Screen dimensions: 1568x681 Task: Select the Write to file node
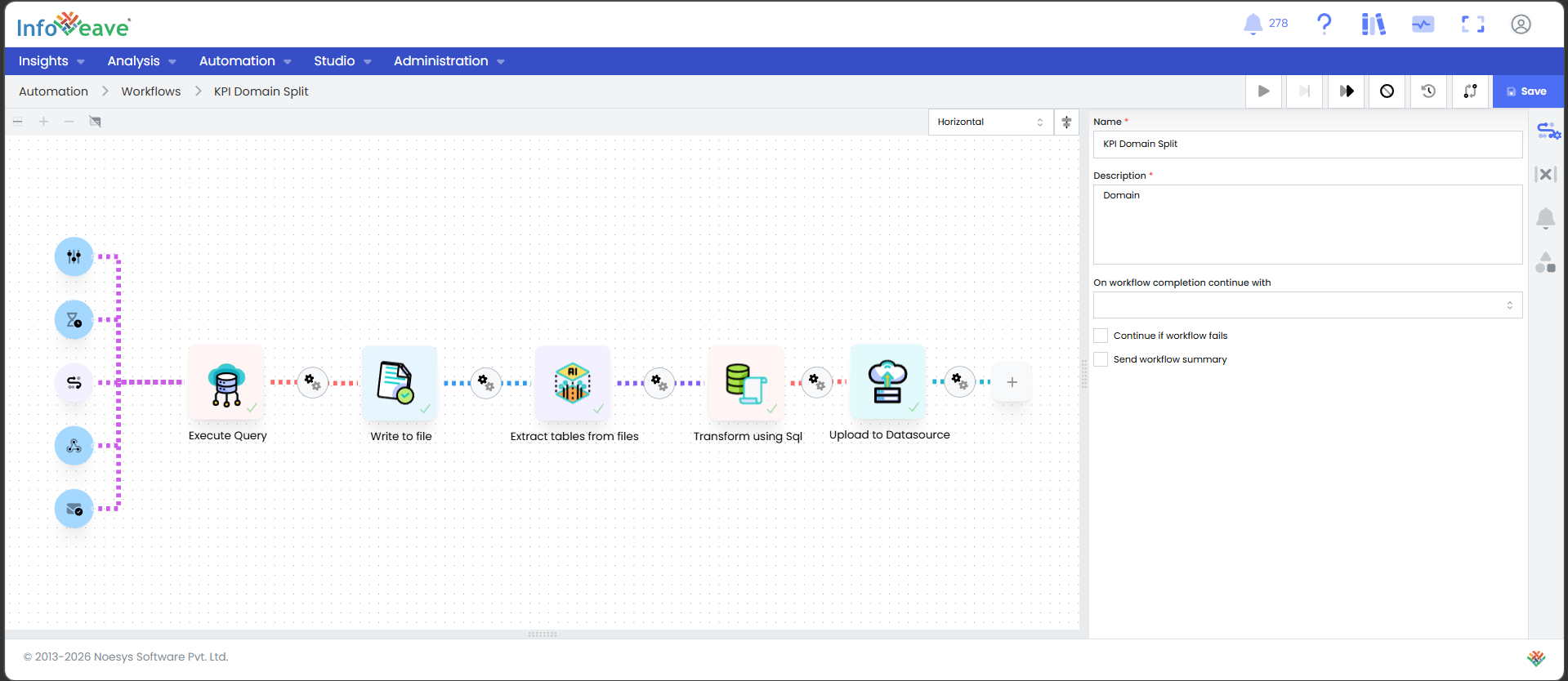[400, 382]
